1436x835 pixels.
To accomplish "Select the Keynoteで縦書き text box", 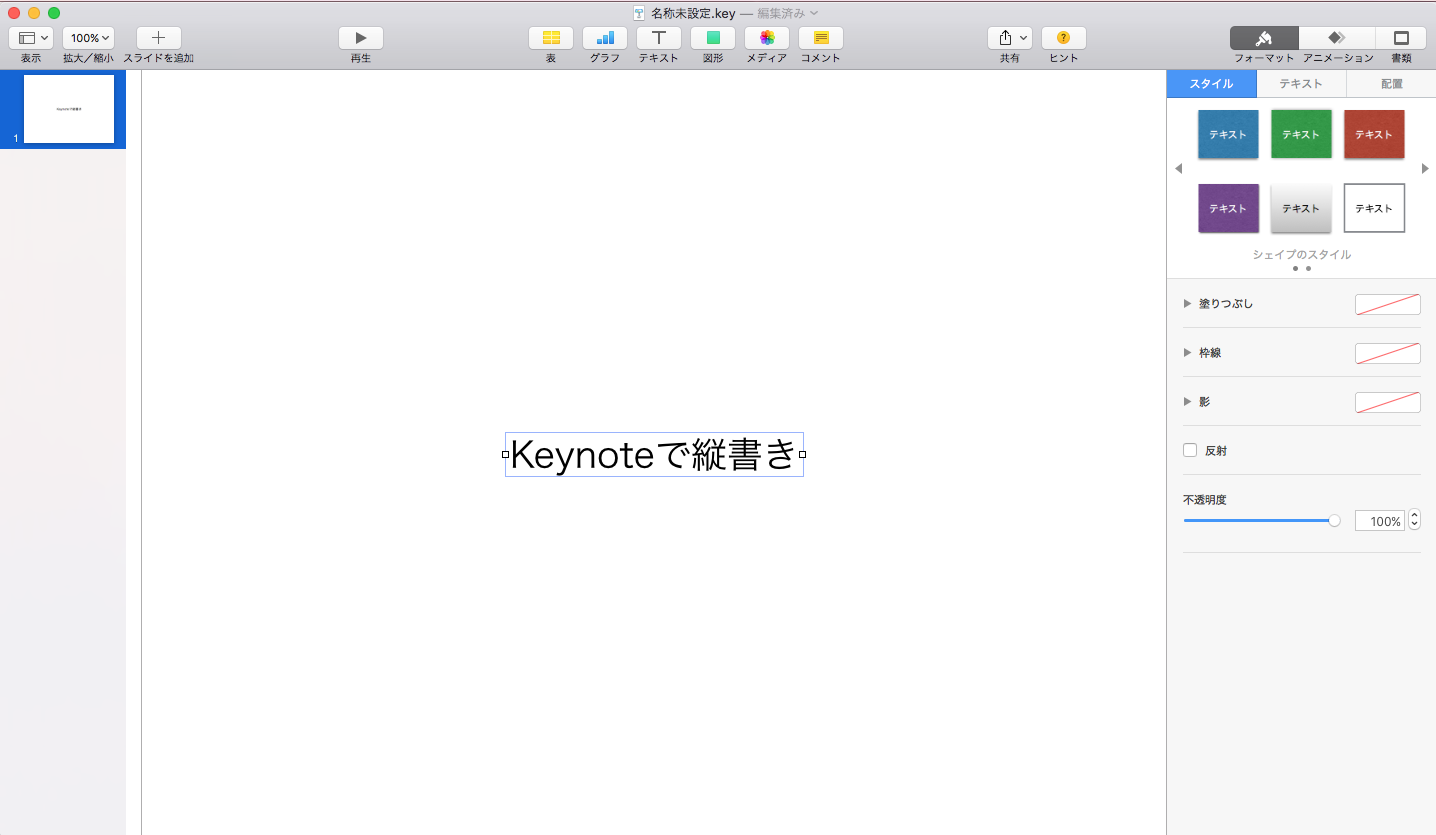I will [654, 455].
